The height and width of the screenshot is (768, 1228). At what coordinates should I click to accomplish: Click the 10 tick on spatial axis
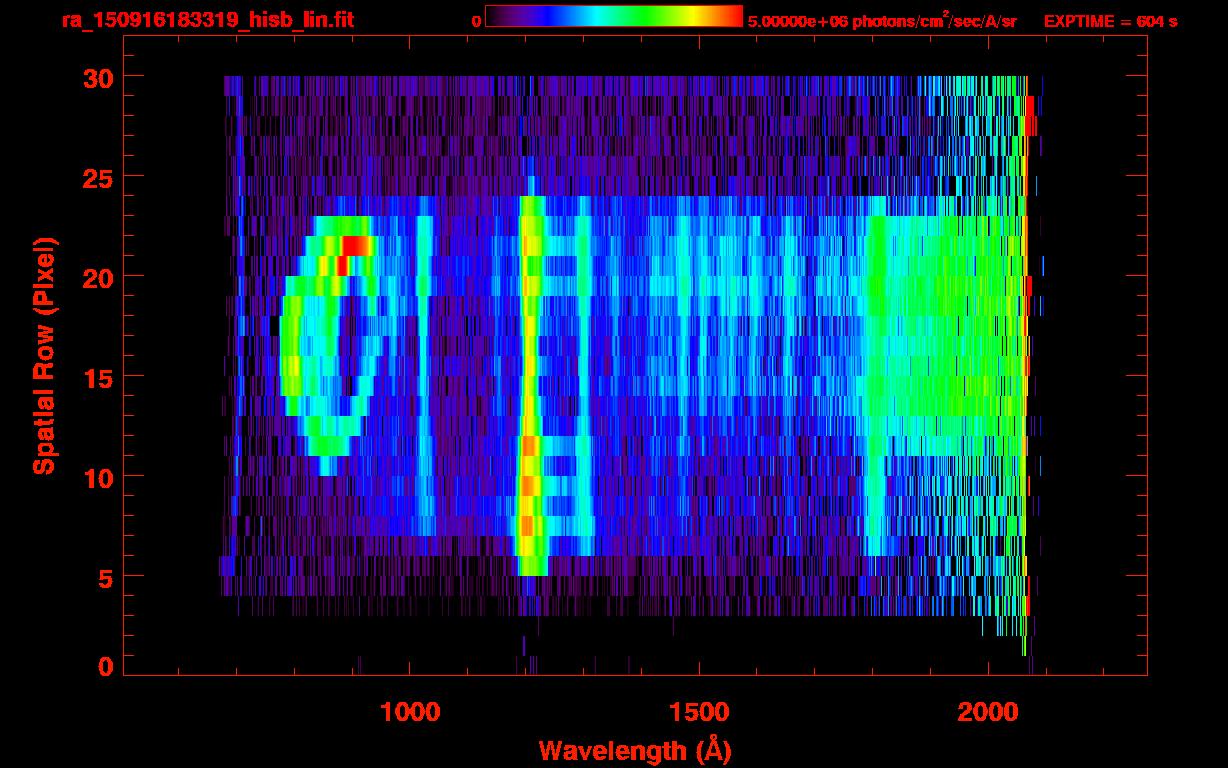point(98,477)
